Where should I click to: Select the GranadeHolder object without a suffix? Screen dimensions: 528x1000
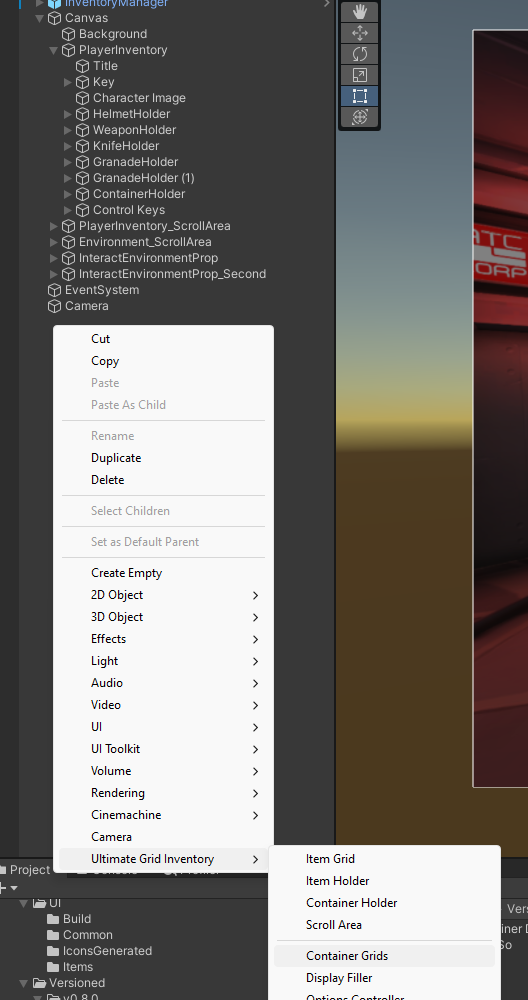point(135,162)
